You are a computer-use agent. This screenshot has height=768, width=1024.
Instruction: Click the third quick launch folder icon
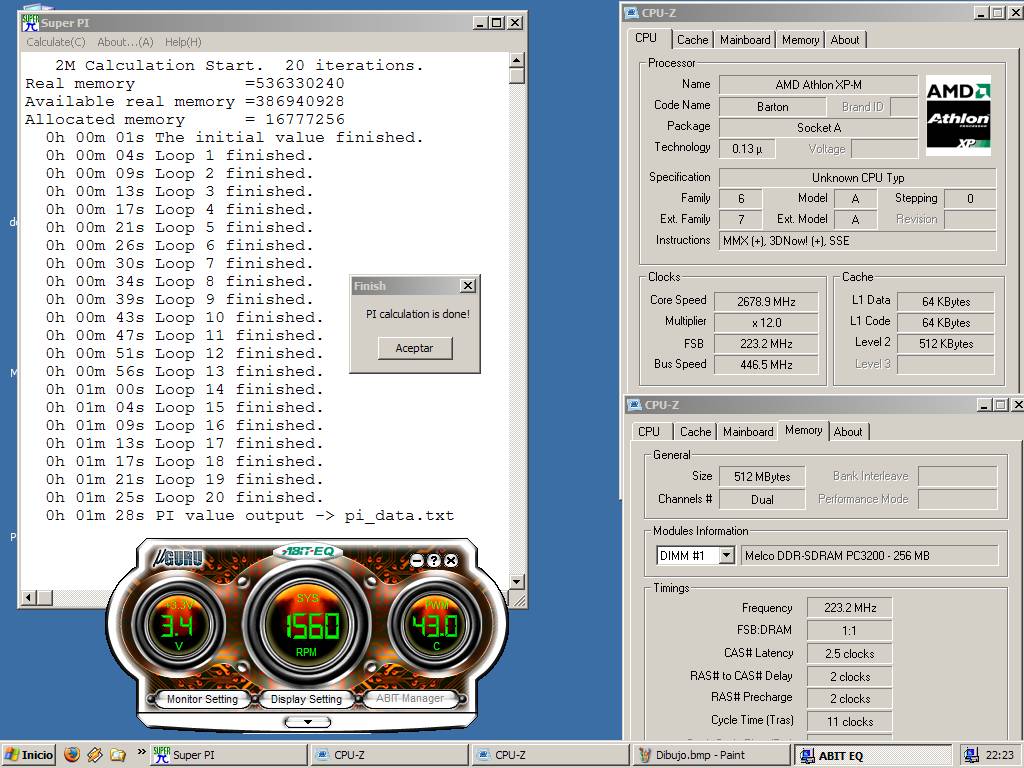click(117, 755)
